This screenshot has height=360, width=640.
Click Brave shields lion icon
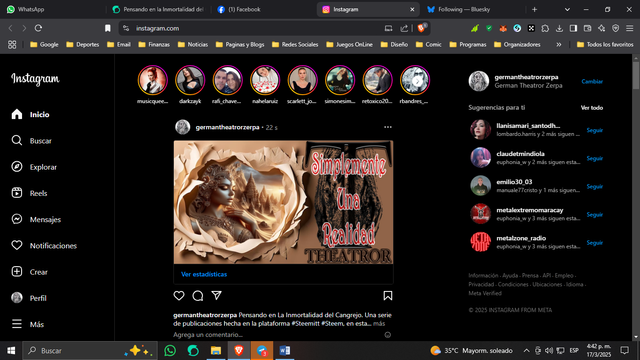(421, 28)
